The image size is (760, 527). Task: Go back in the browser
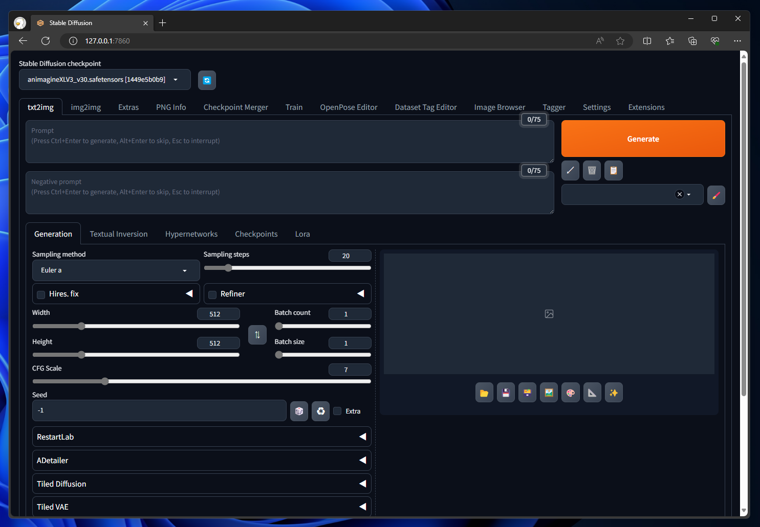click(23, 41)
